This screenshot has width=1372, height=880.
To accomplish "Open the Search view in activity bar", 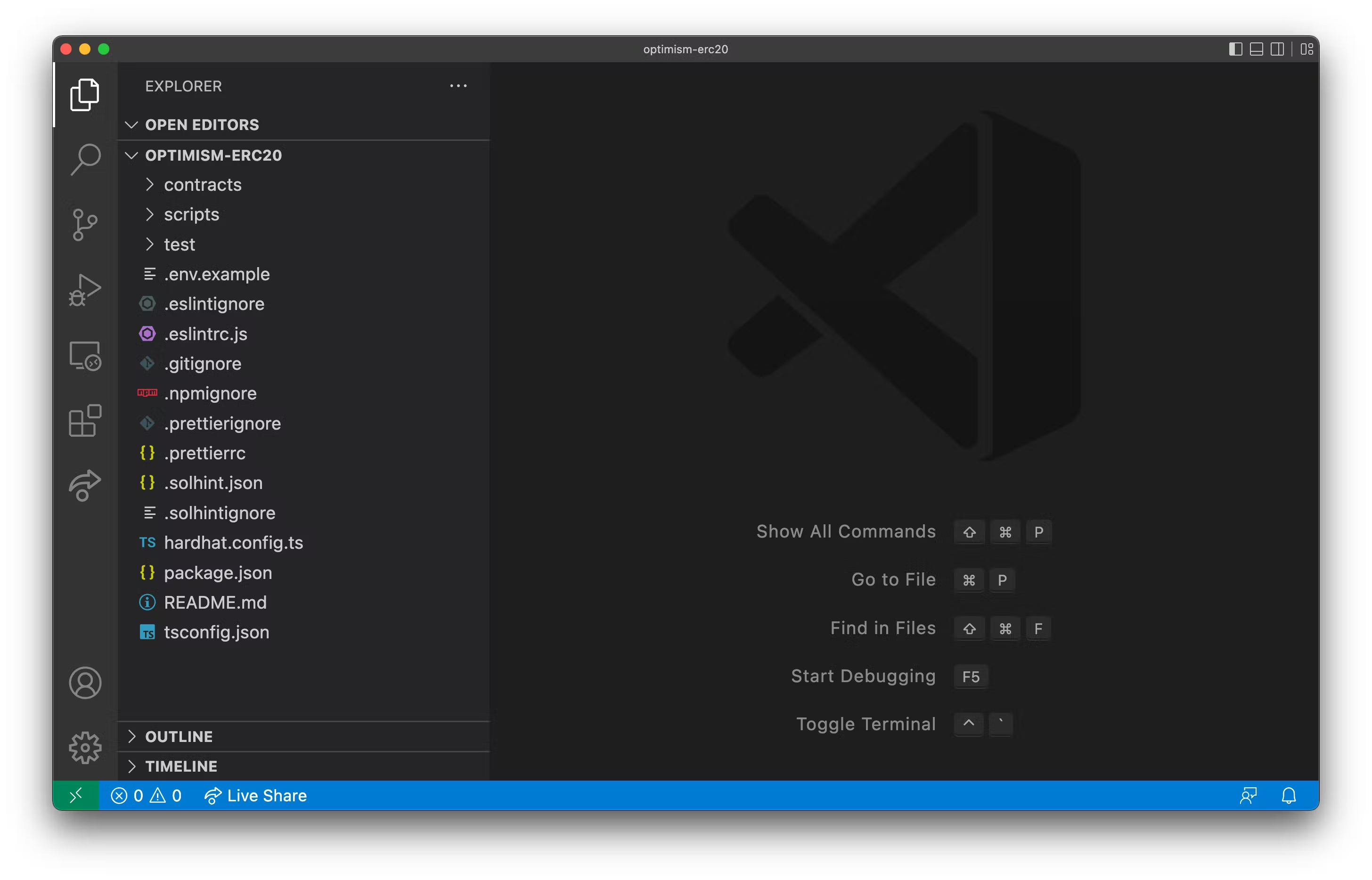I will tap(85, 159).
